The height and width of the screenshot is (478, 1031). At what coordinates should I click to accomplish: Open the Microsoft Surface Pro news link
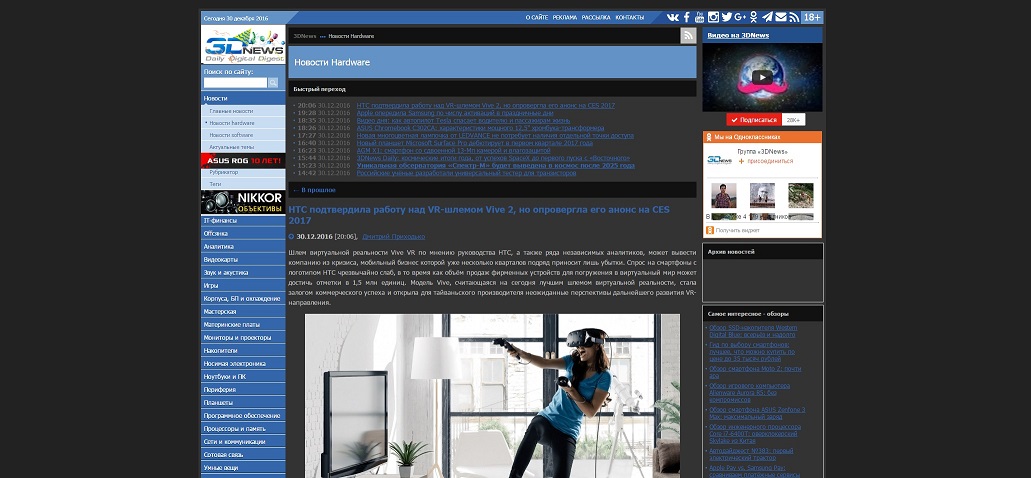tap(475, 143)
